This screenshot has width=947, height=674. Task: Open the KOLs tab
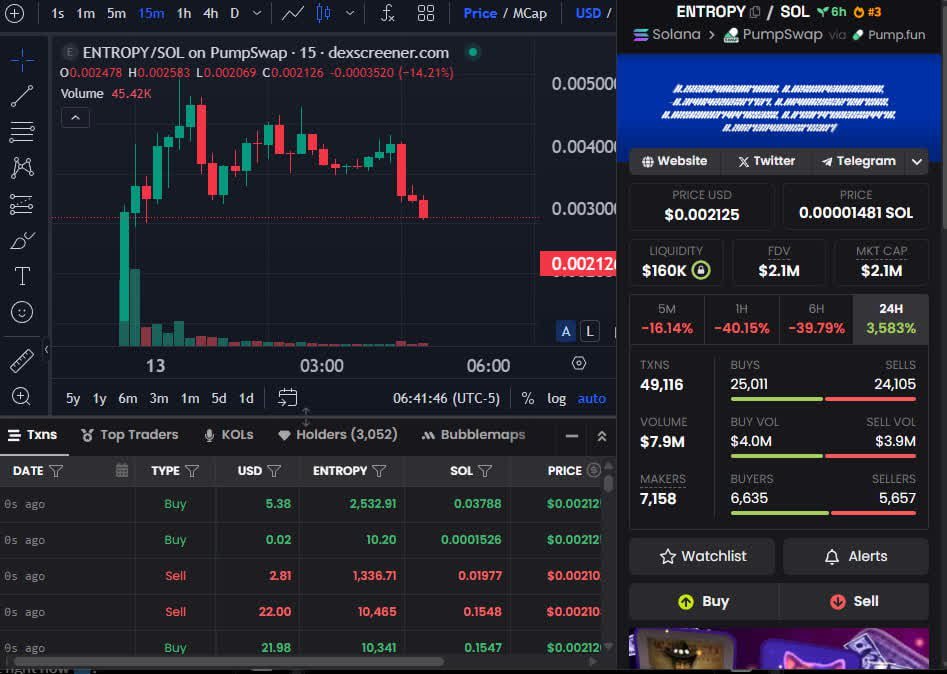point(229,435)
